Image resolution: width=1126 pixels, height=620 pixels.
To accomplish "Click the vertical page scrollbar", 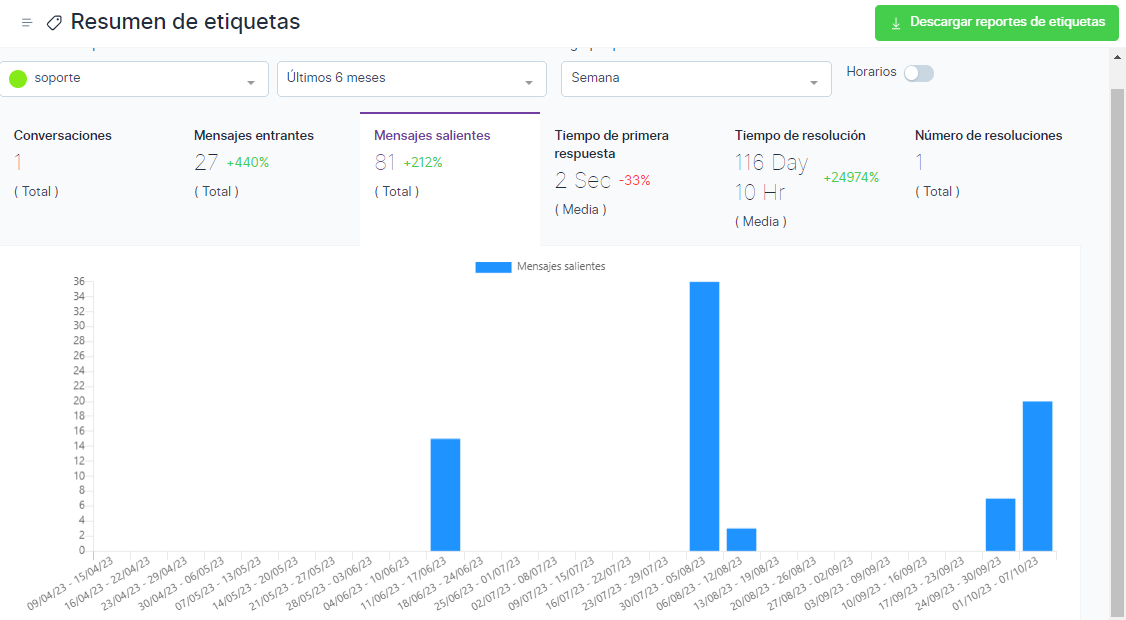I will [1117, 350].
